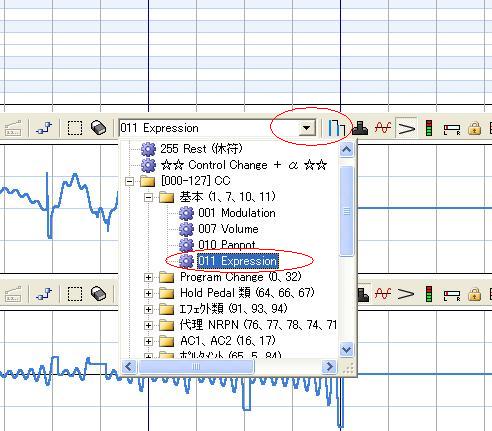Viewport: 492px width, 431px height.
Task: Click the vertical scrollbar down arrow in dropdown
Action: [346, 350]
